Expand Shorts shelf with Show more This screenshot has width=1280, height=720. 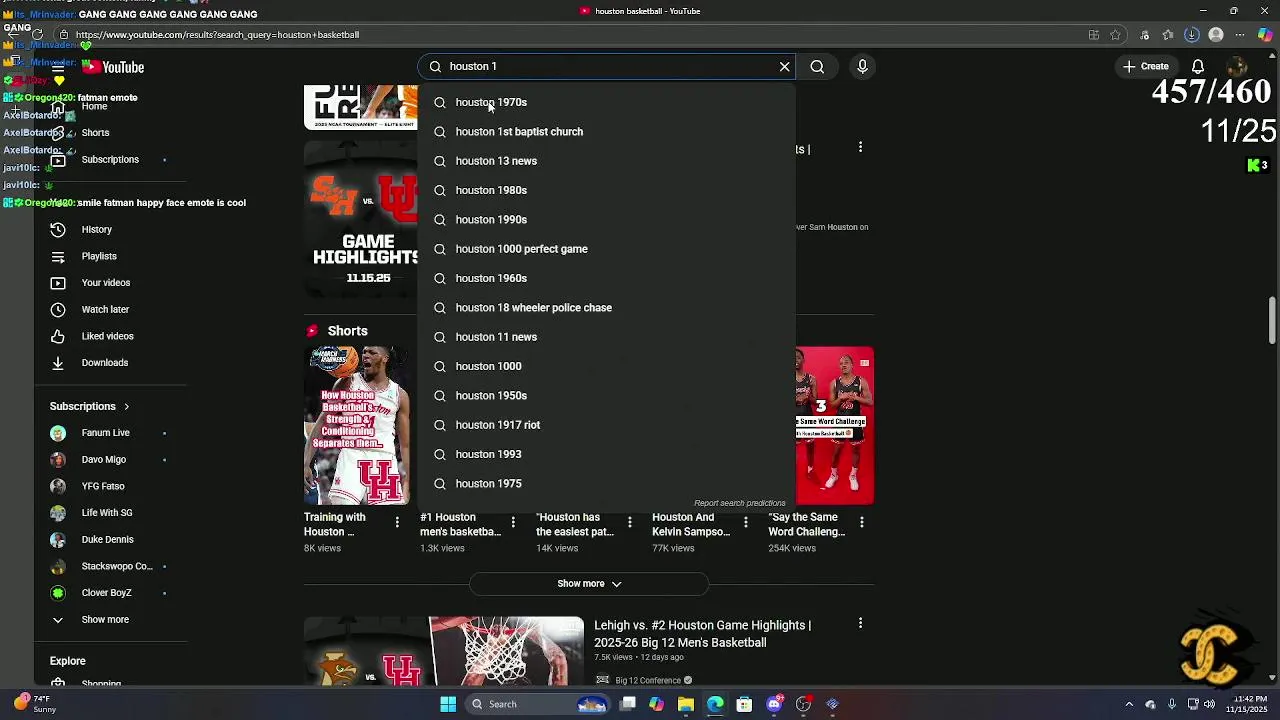[589, 584]
